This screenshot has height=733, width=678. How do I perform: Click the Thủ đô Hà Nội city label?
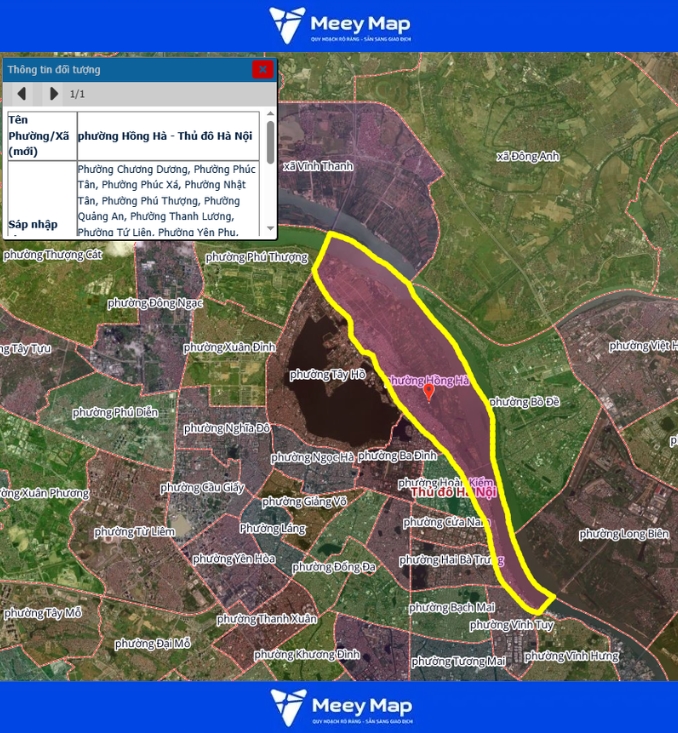pos(453,493)
